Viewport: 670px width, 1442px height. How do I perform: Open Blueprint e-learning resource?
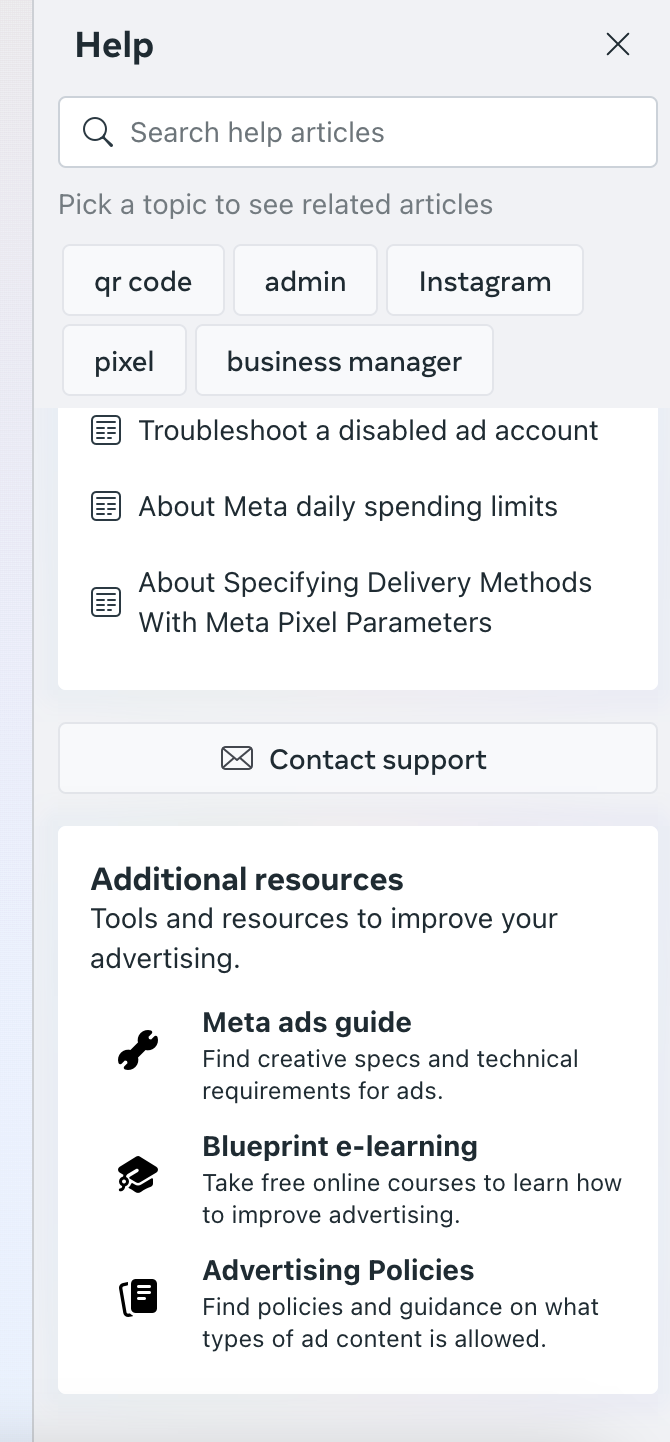click(340, 1146)
